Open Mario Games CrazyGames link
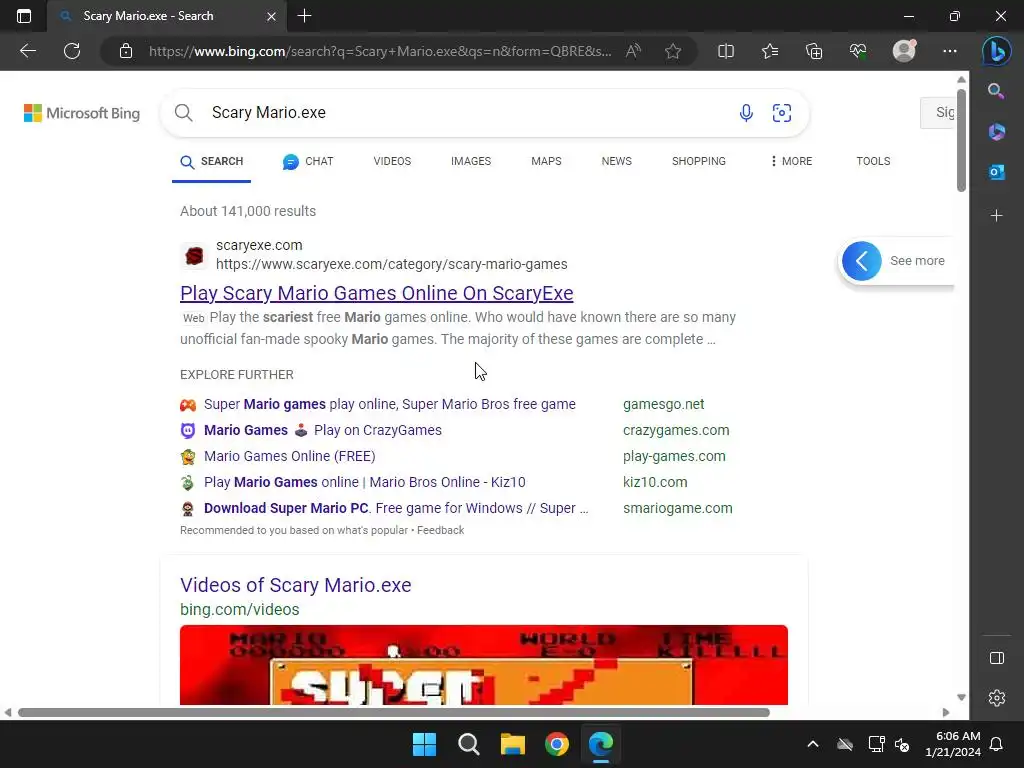 [x=323, y=430]
